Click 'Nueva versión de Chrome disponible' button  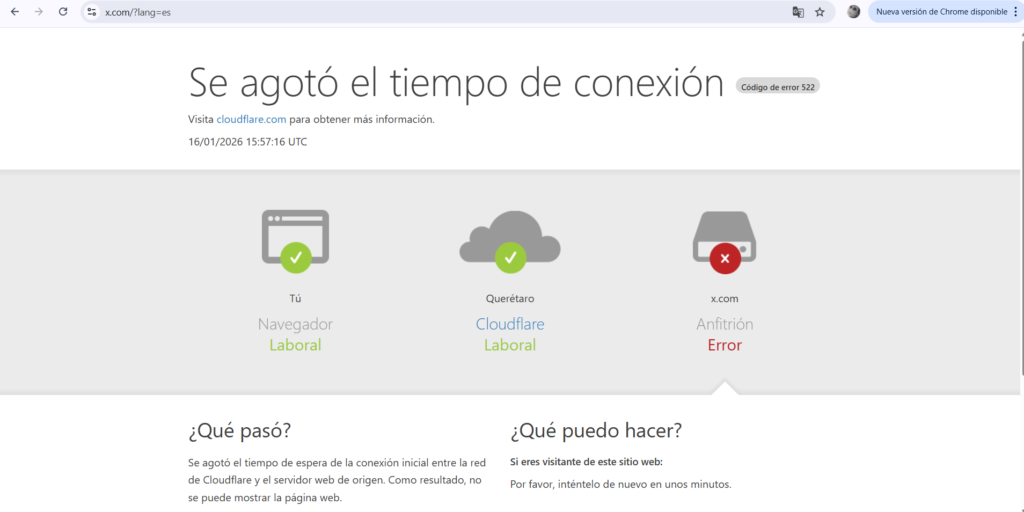[x=940, y=12]
